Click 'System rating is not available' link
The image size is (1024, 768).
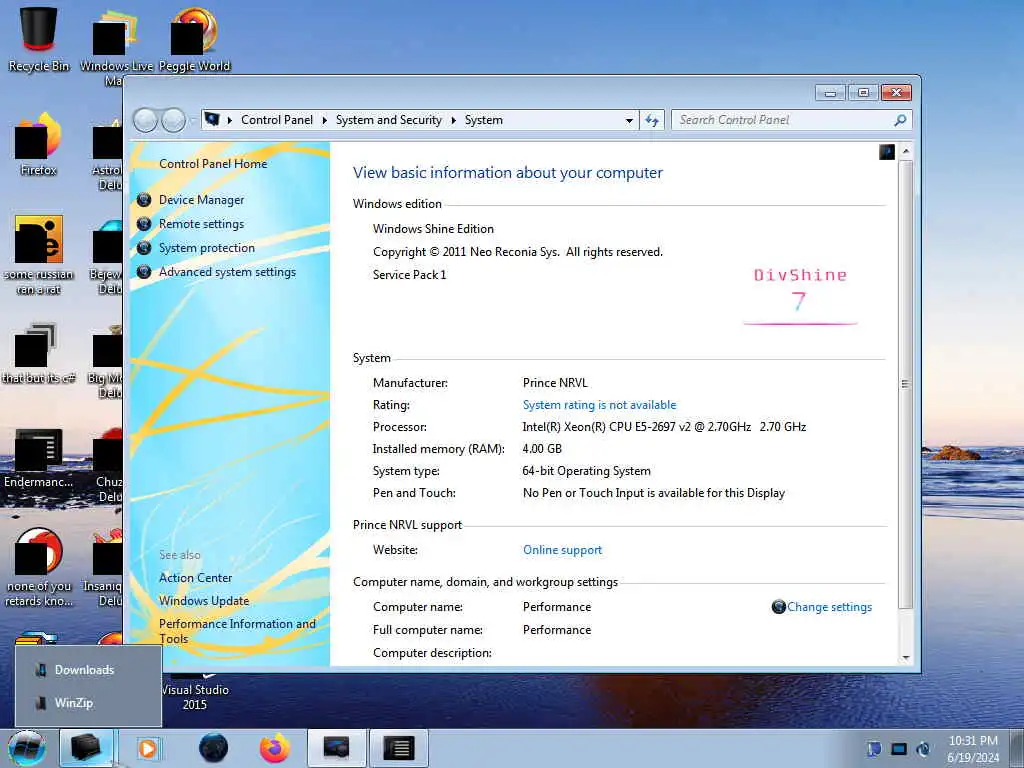tap(600, 405)
